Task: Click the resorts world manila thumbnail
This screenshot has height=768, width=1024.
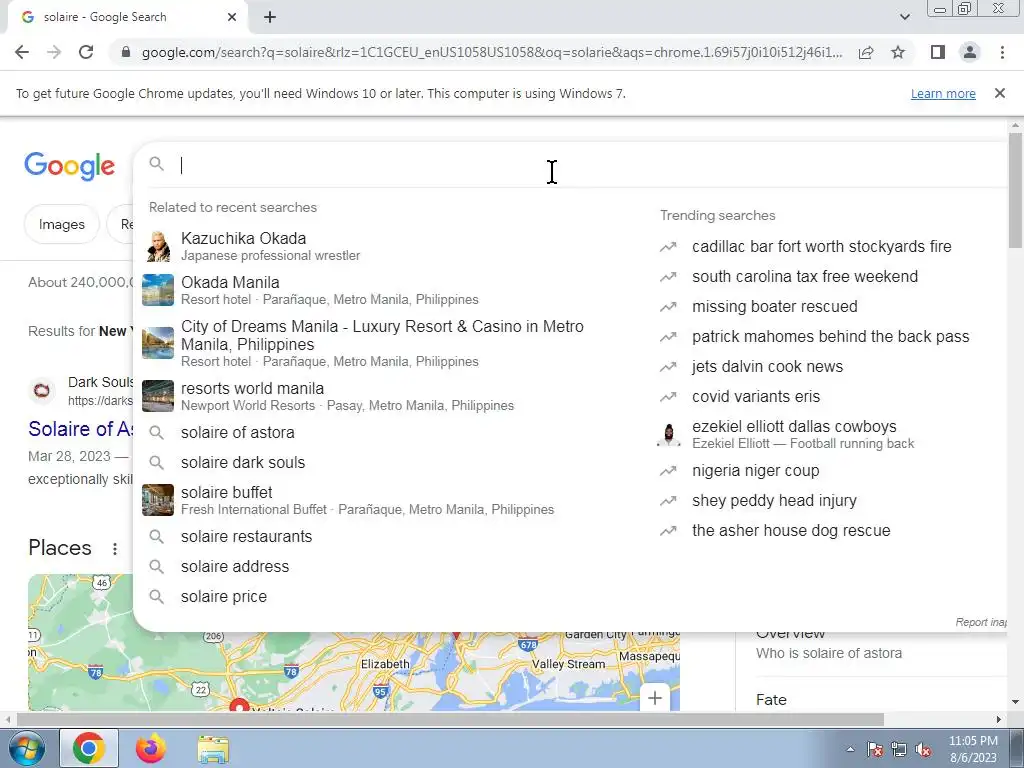Action: (158, 396)
